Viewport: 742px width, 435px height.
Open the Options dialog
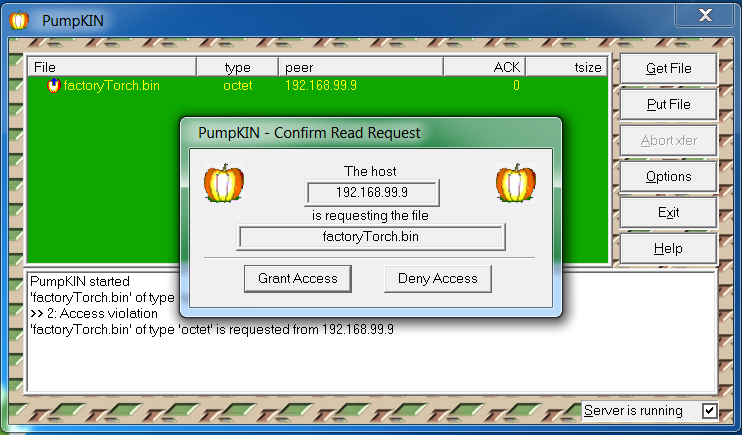point(668,177)
